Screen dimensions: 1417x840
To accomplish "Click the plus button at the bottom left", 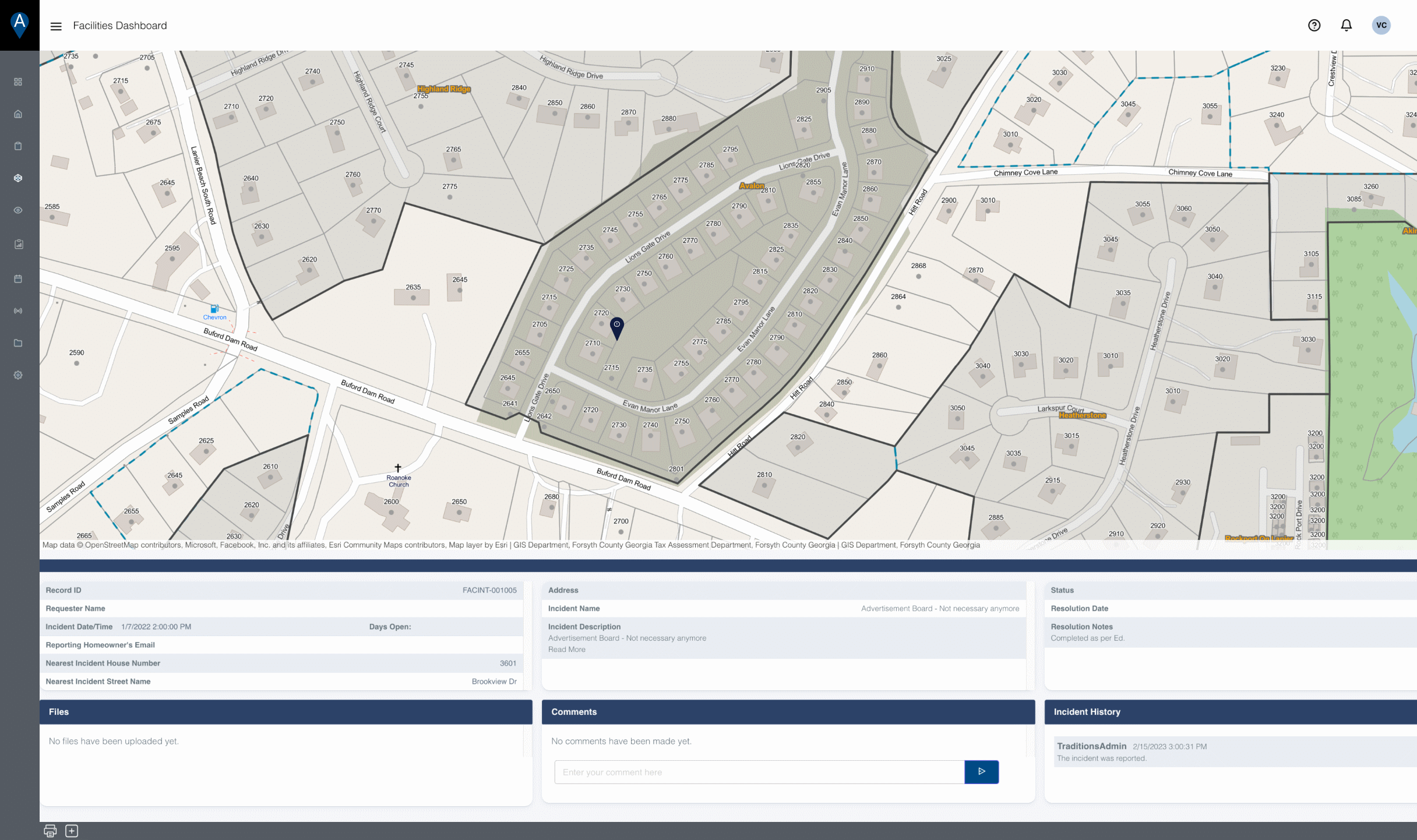I will [72, 830].
